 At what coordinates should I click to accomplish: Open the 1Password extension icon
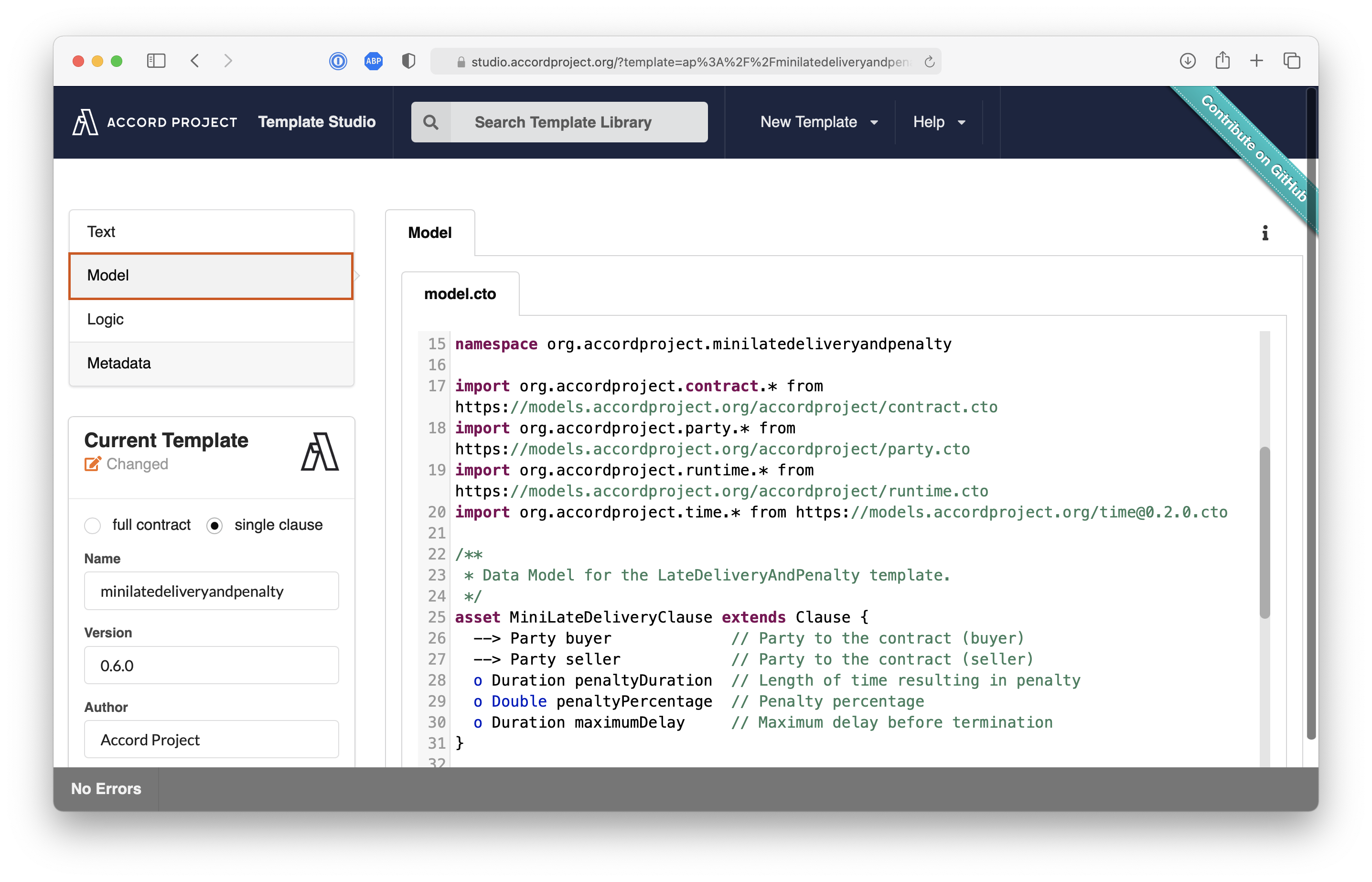click(338, 61)
